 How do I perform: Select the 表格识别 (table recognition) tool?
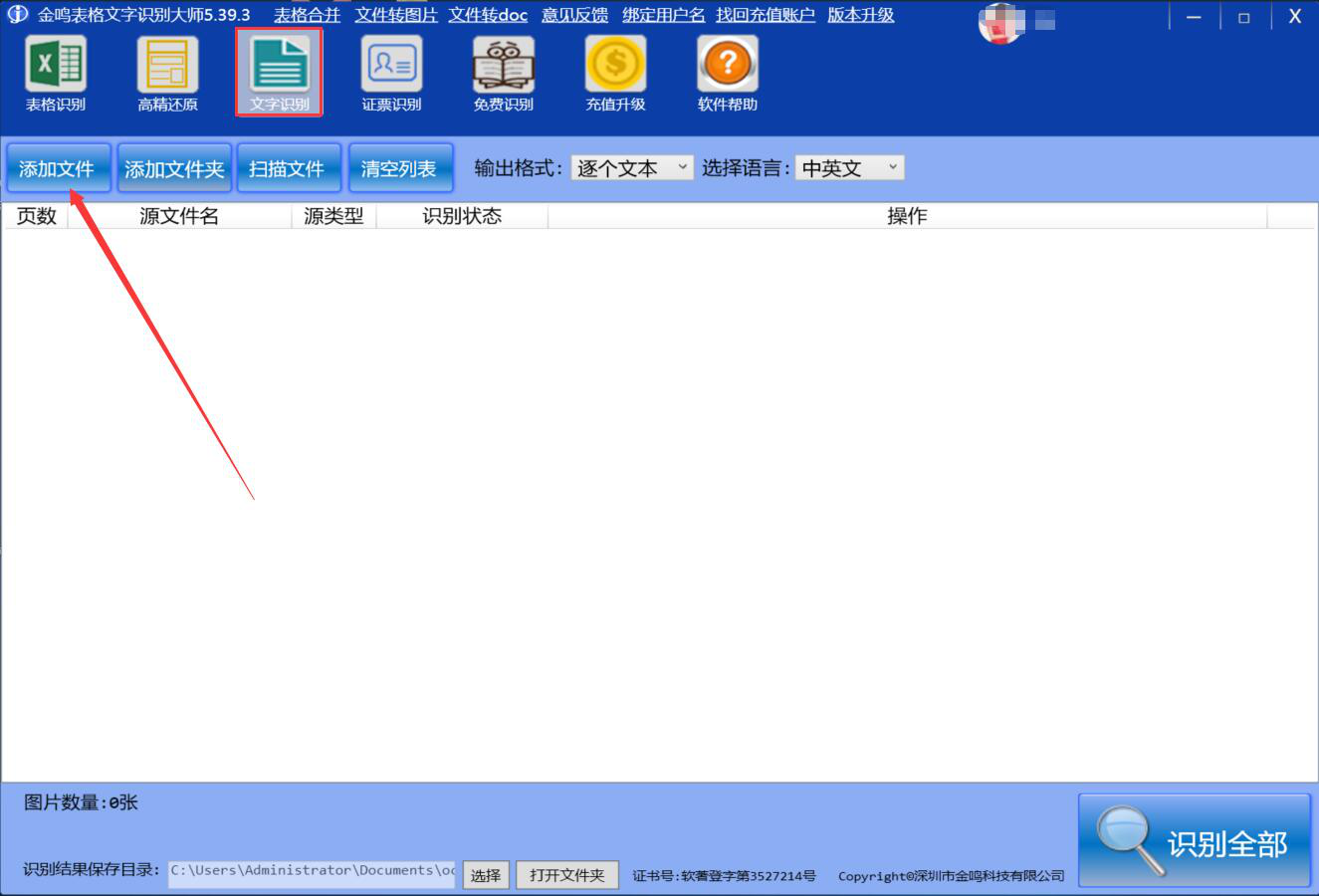tap(55, 72)
